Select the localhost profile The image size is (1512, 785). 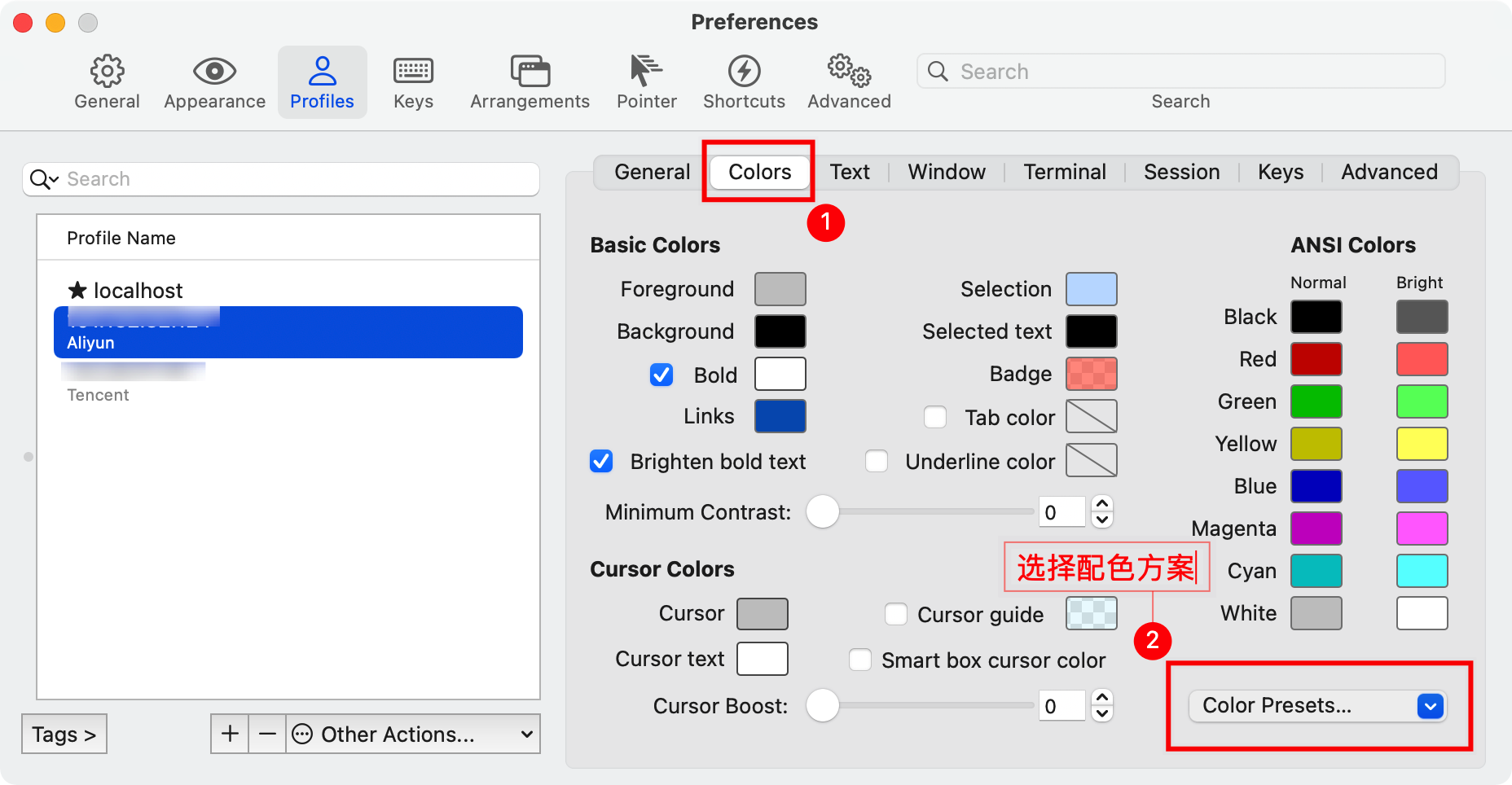138,291
